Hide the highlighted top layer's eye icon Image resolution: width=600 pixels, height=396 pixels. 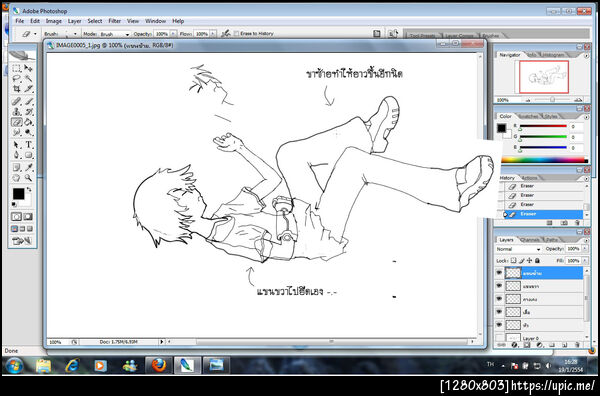pyautogui.click(x=499, y=272)
